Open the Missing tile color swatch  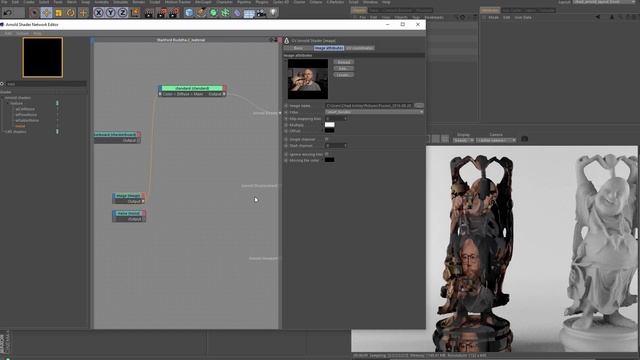pos(329,160)
